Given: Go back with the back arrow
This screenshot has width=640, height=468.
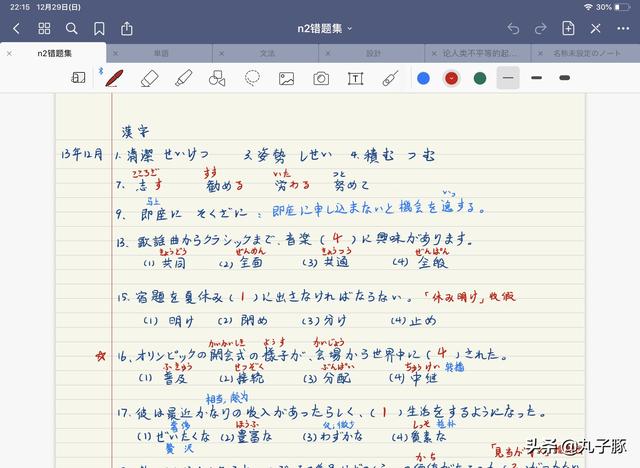Looking at the screenshot, I should coord(16,29).
